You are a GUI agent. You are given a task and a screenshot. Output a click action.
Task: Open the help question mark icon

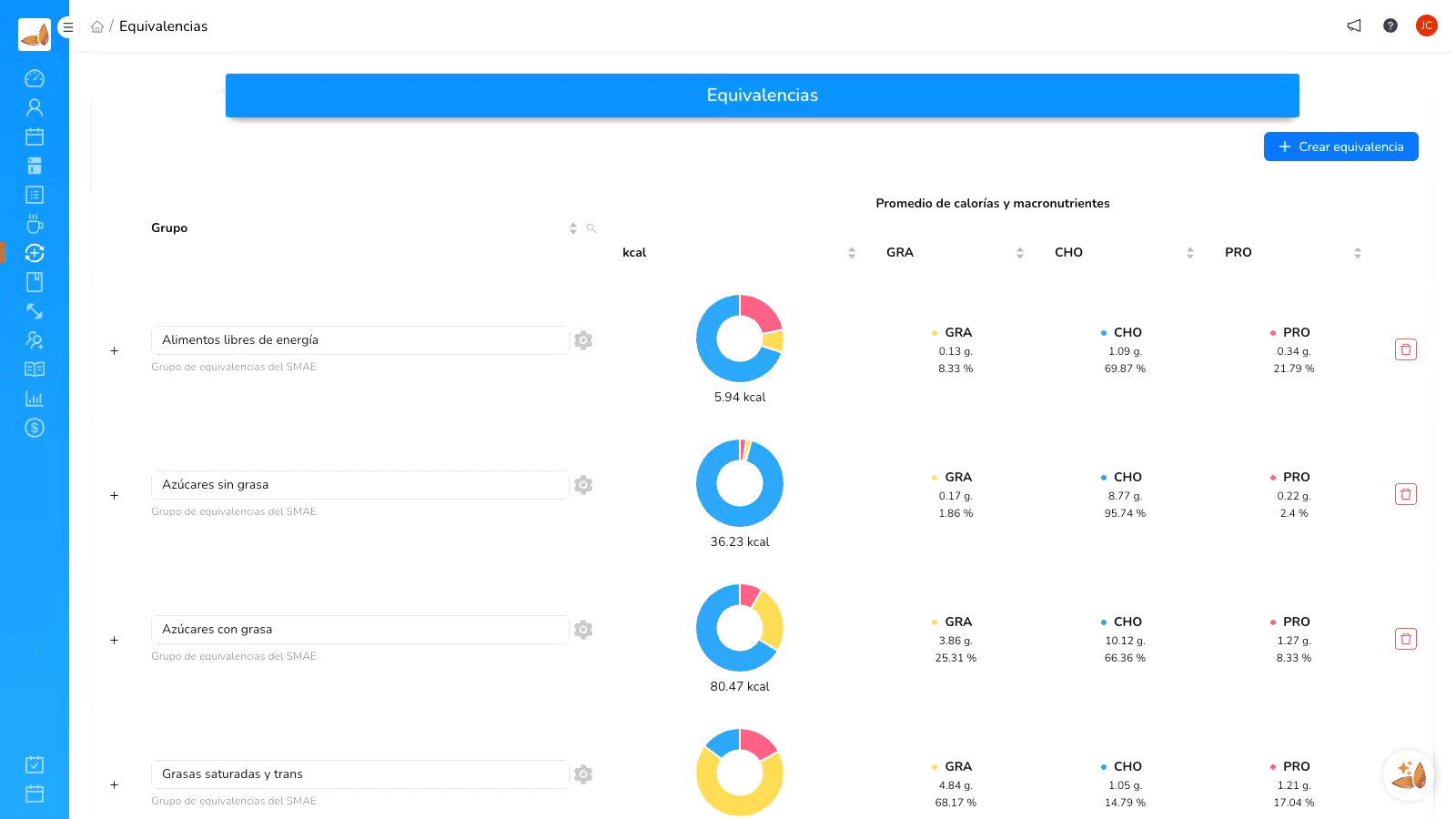point(1390,25)
